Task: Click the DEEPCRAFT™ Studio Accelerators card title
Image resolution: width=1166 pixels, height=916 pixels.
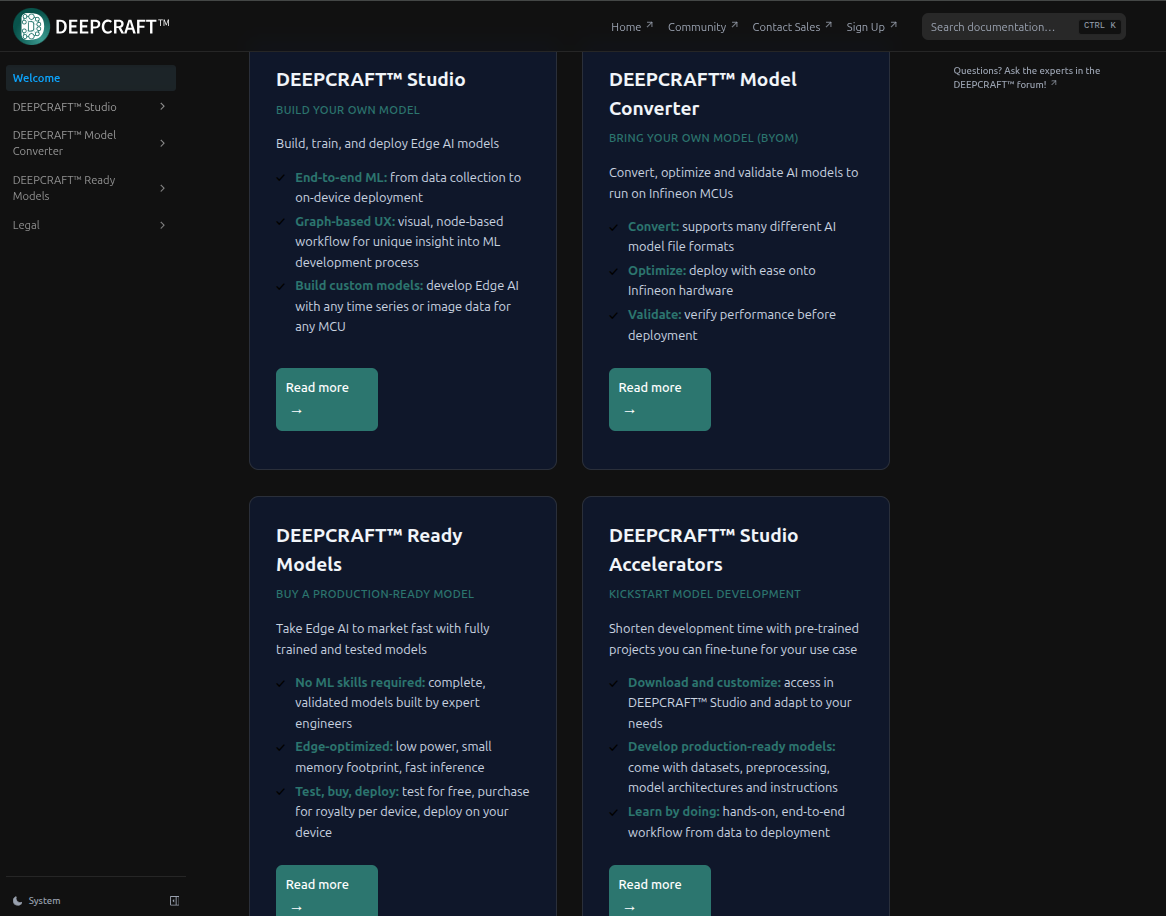Action: point(703,549)
